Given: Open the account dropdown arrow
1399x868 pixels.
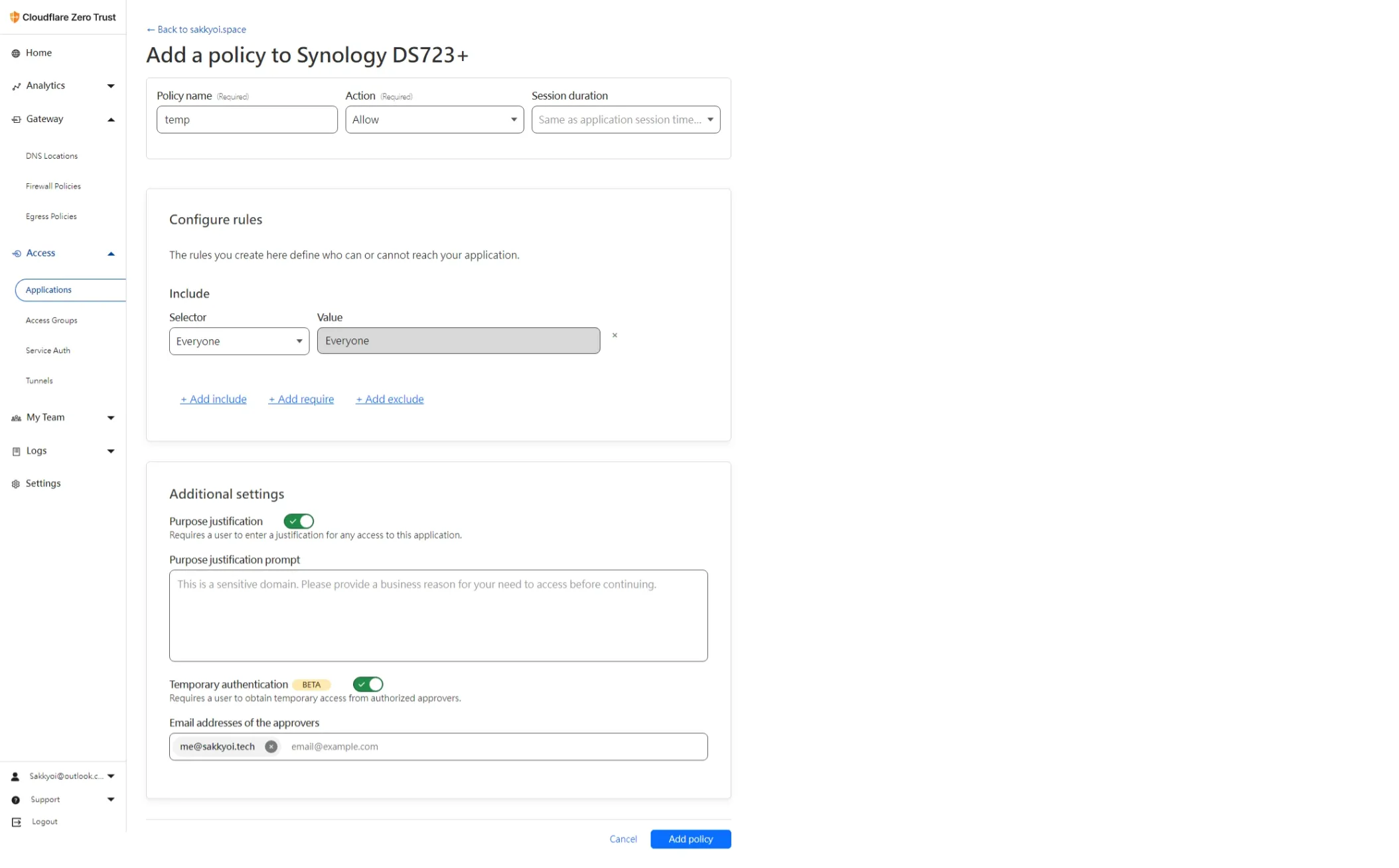Looking at the screenshot, I should tap(111, 776).
